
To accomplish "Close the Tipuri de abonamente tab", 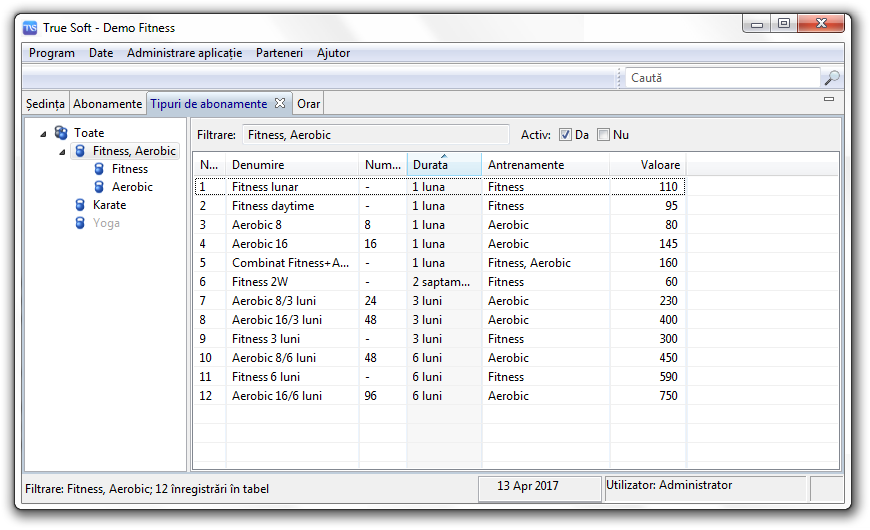I will pos(280,103).
